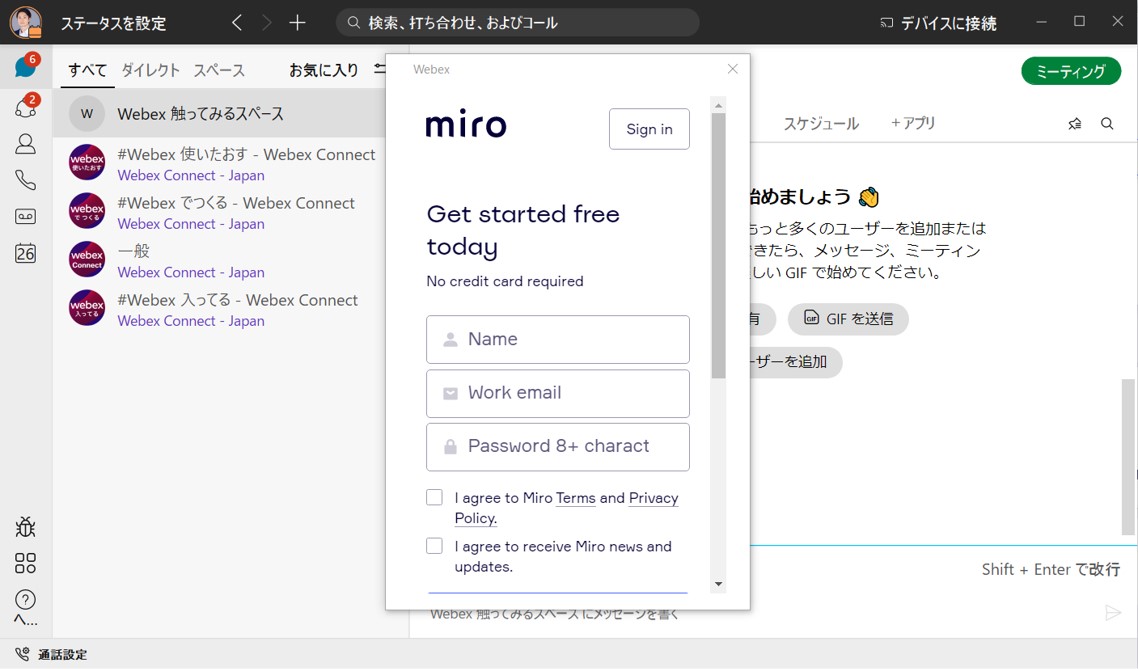Pin the Webex 触ってみるスペース conversation
The image size is (1138, 669).
point(1075,122)
